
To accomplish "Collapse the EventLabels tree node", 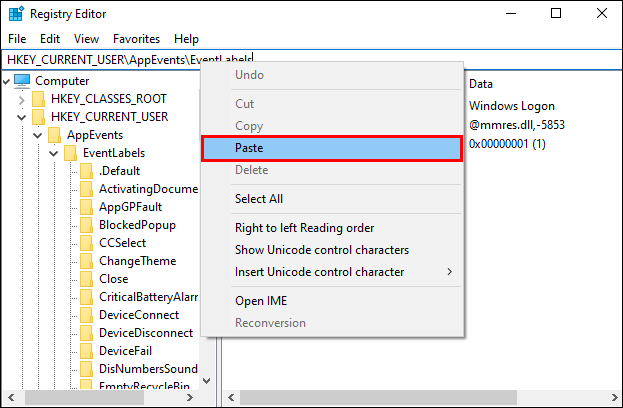I will pyautogui.click(x=54, y=153).
